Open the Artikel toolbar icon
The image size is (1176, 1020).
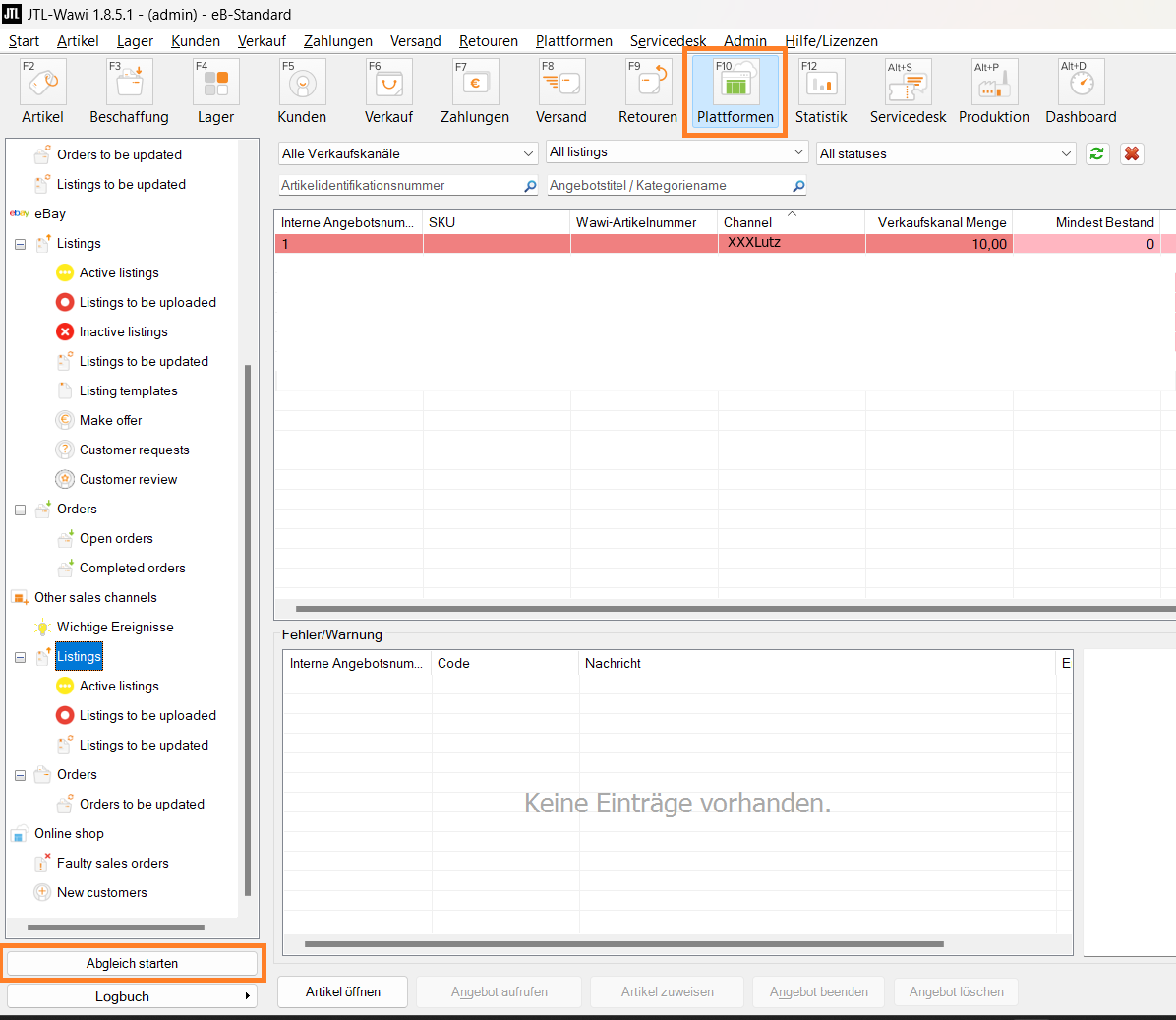click(x=42, y=84)
